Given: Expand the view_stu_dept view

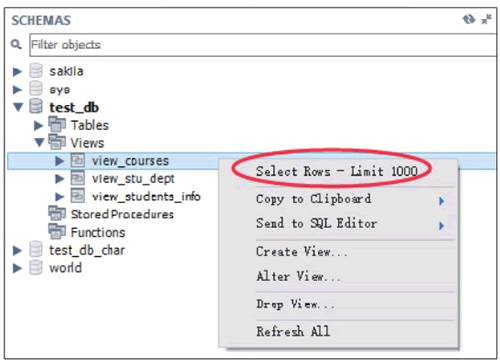Looking at the screenshot, I should 60,179.
